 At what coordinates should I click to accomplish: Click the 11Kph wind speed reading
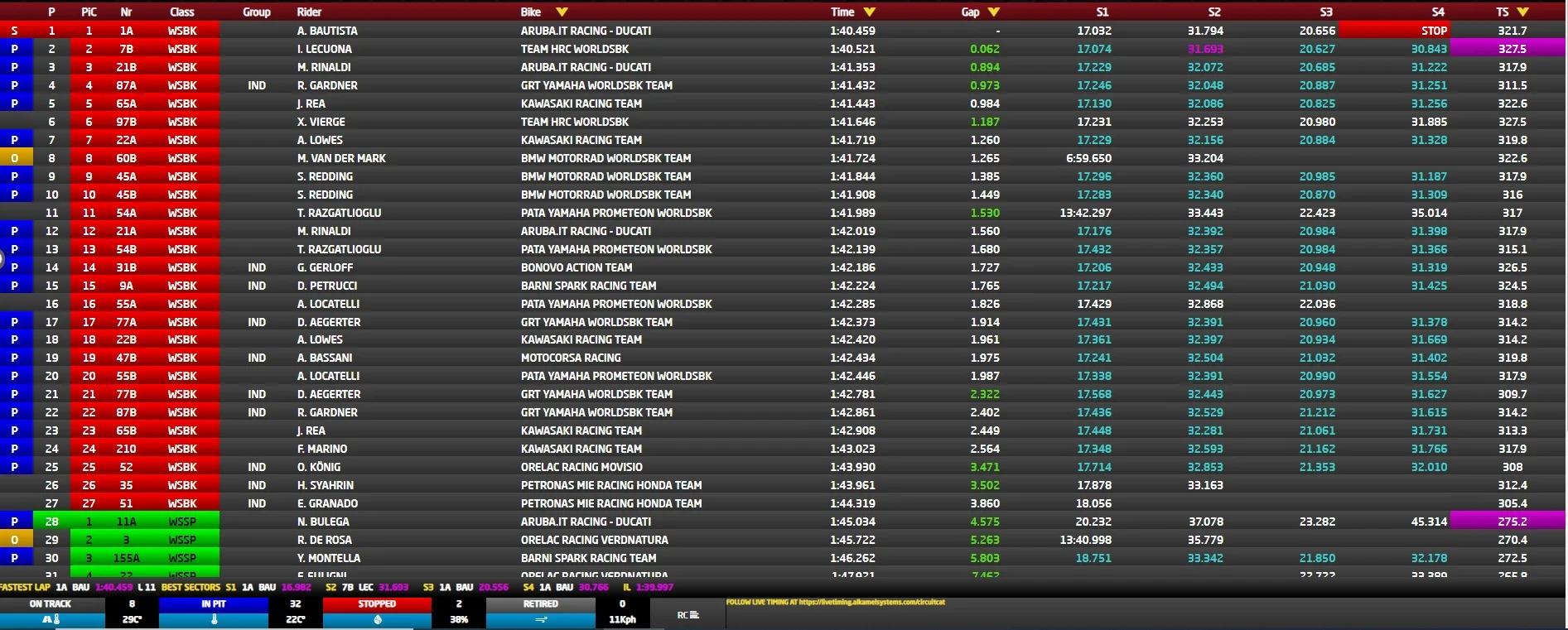(x=622, y=619)
